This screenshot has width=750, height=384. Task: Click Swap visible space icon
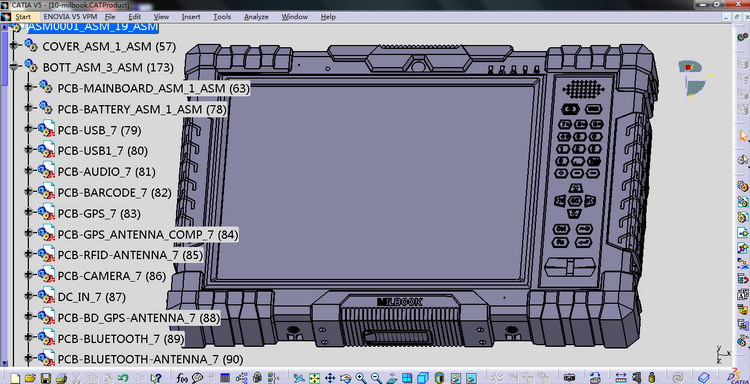[x=471, y=378]
